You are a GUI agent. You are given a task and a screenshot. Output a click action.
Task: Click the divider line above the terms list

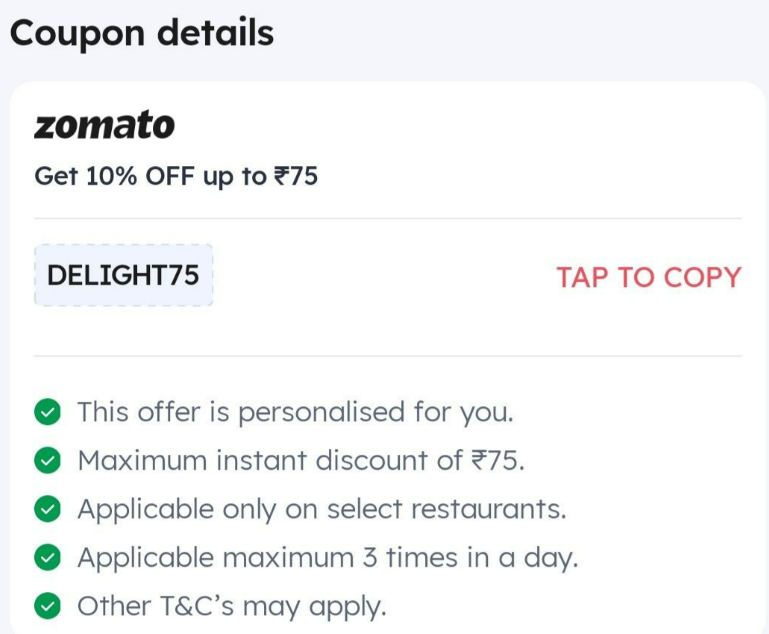388,356
